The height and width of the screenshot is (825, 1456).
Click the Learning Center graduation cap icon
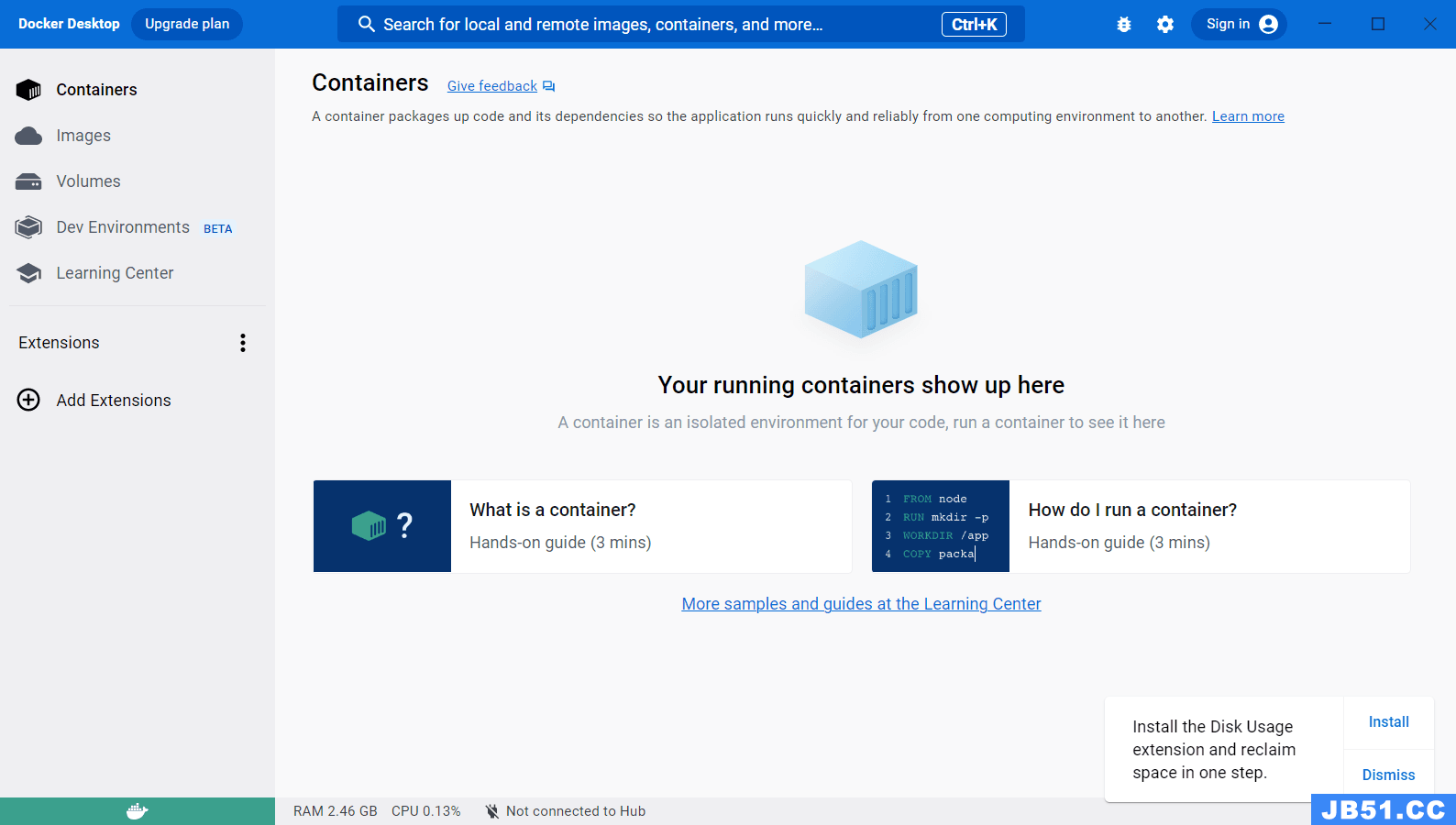28,273
